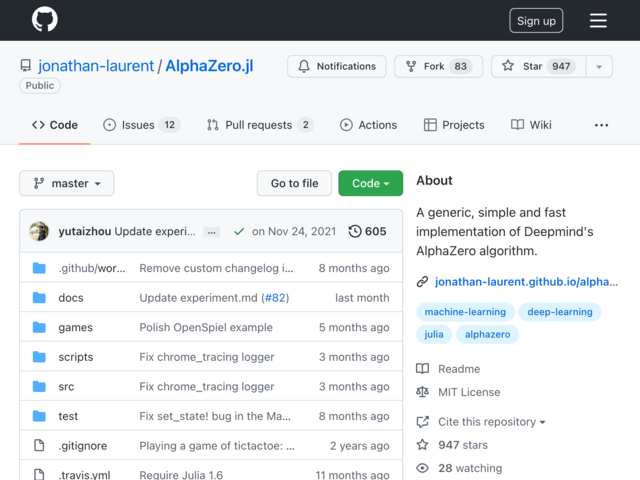
Task: Star the repository
Action: point(538,66)
